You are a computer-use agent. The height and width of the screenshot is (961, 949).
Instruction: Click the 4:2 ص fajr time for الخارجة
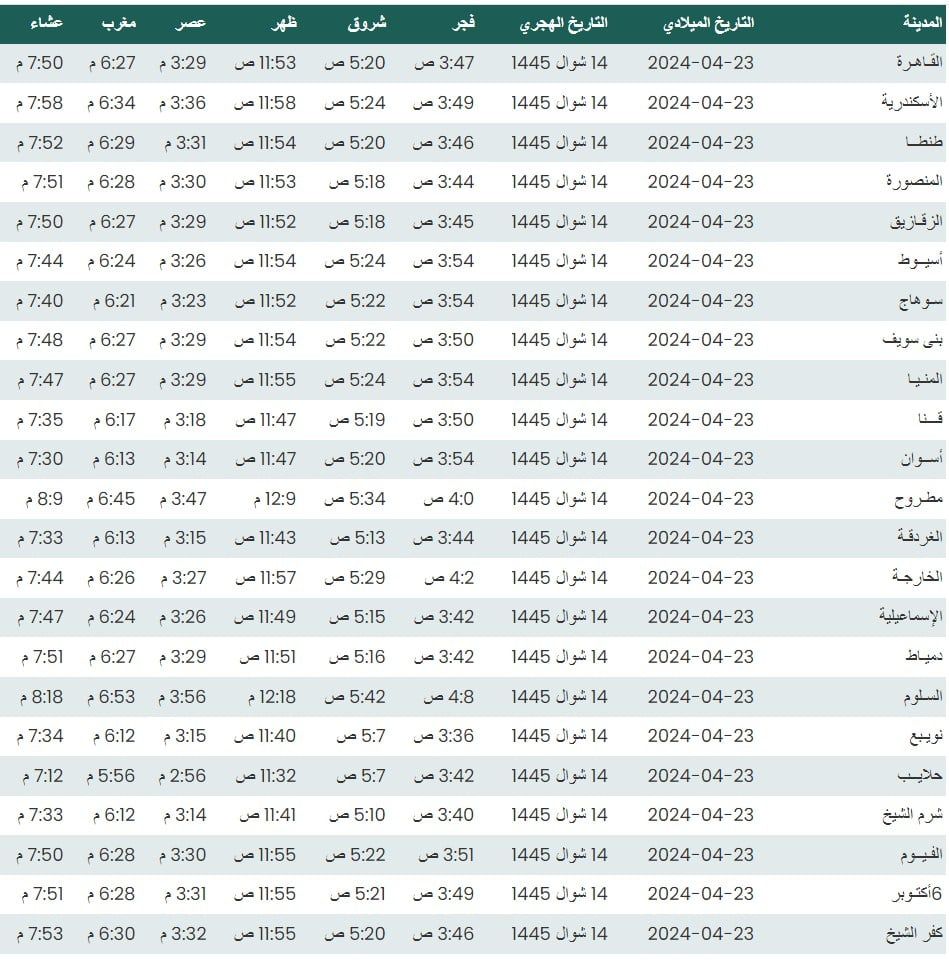449,578
